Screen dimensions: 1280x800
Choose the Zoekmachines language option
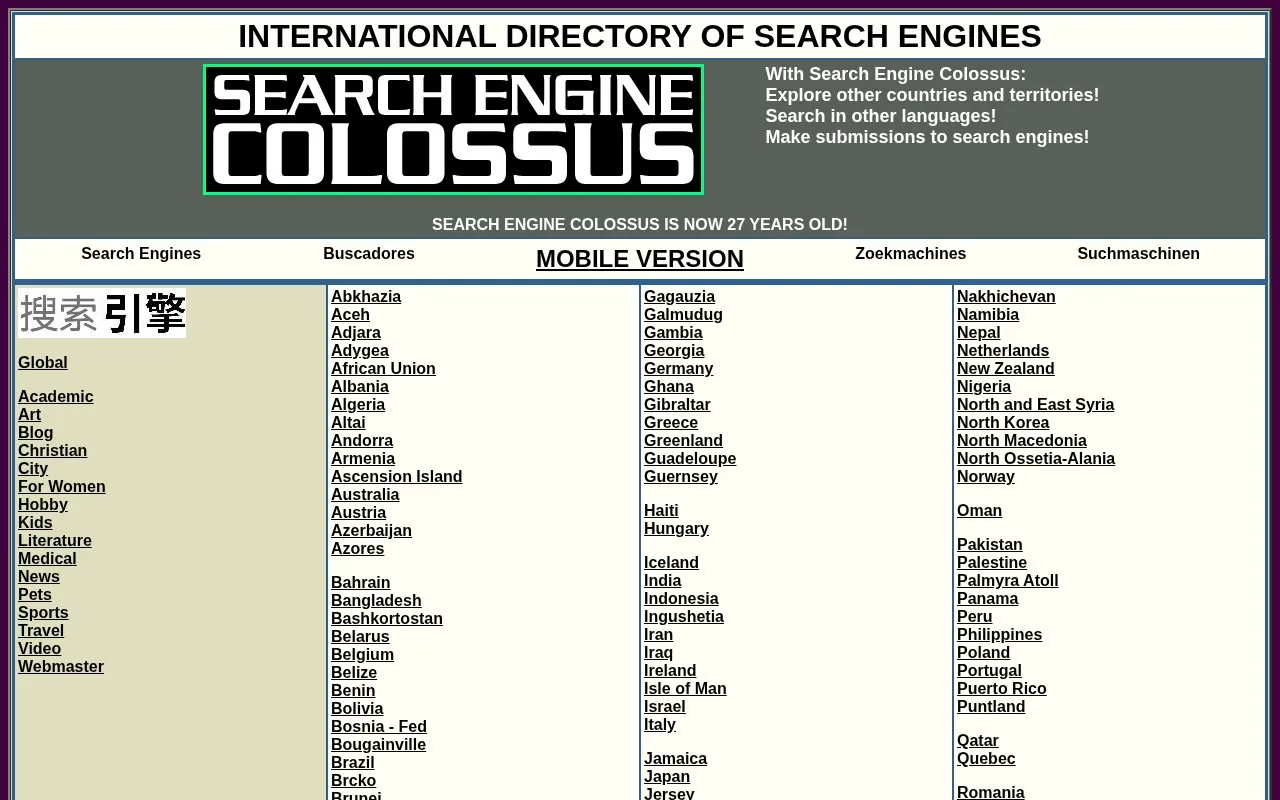click(910, 254)
